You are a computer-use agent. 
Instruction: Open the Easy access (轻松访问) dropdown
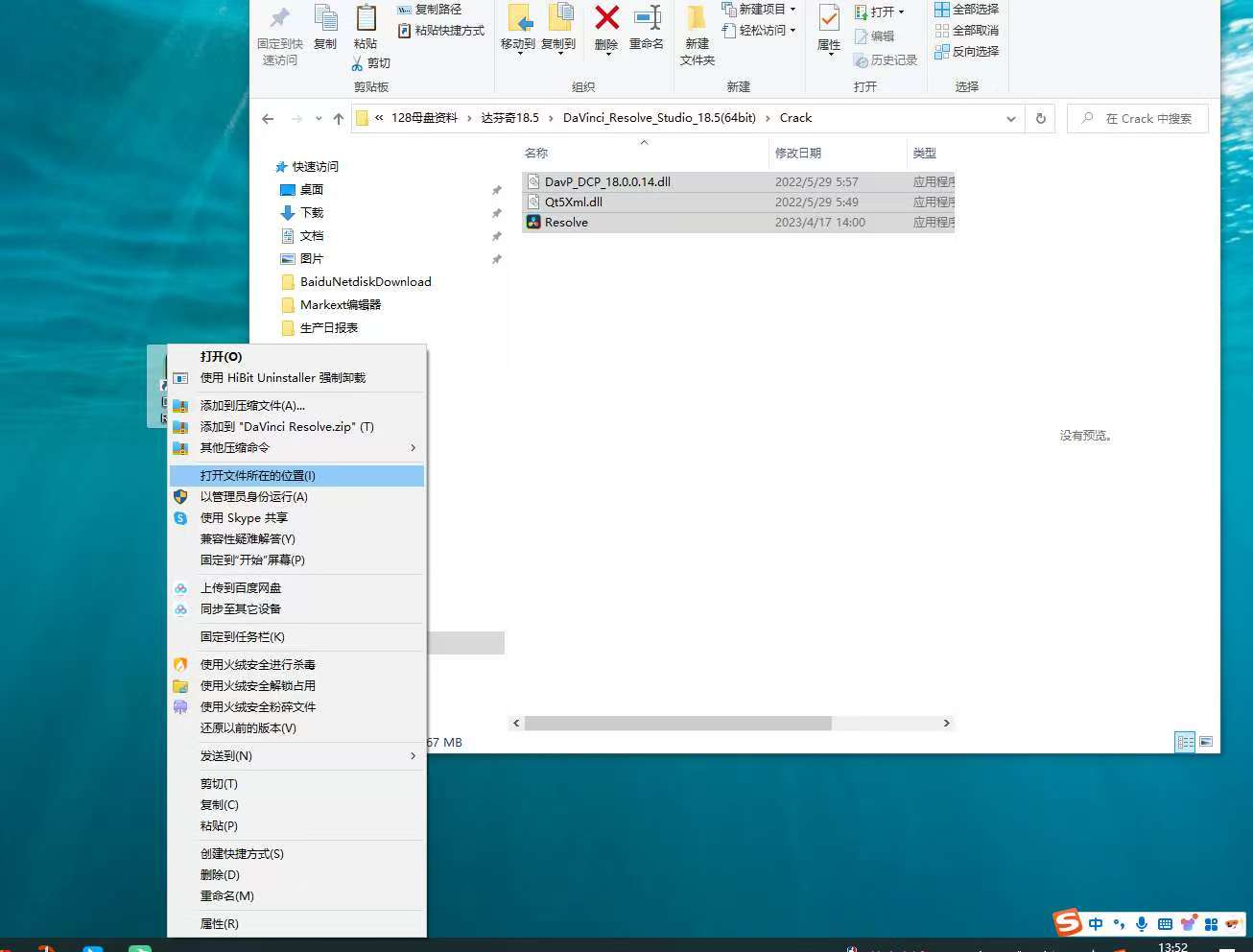[760, 30]
